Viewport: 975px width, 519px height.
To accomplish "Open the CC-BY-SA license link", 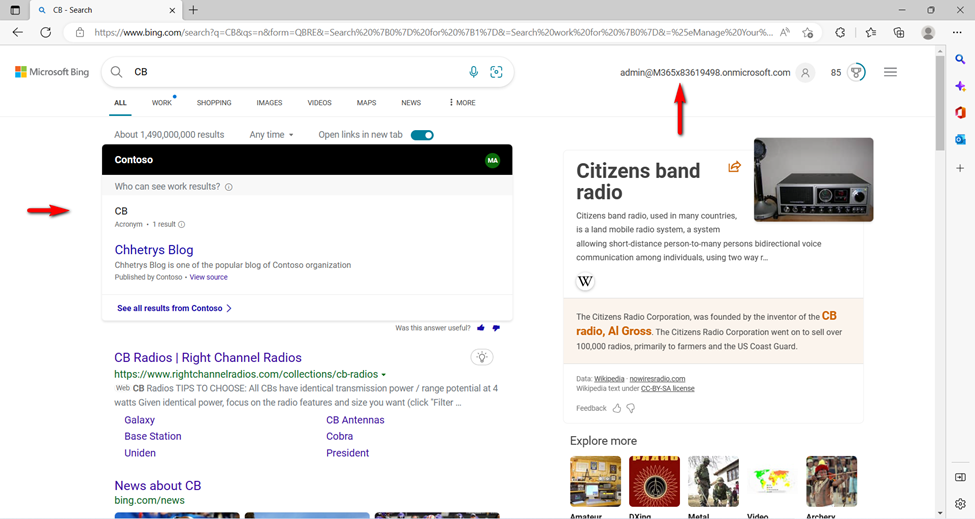I will click(668, 388).
